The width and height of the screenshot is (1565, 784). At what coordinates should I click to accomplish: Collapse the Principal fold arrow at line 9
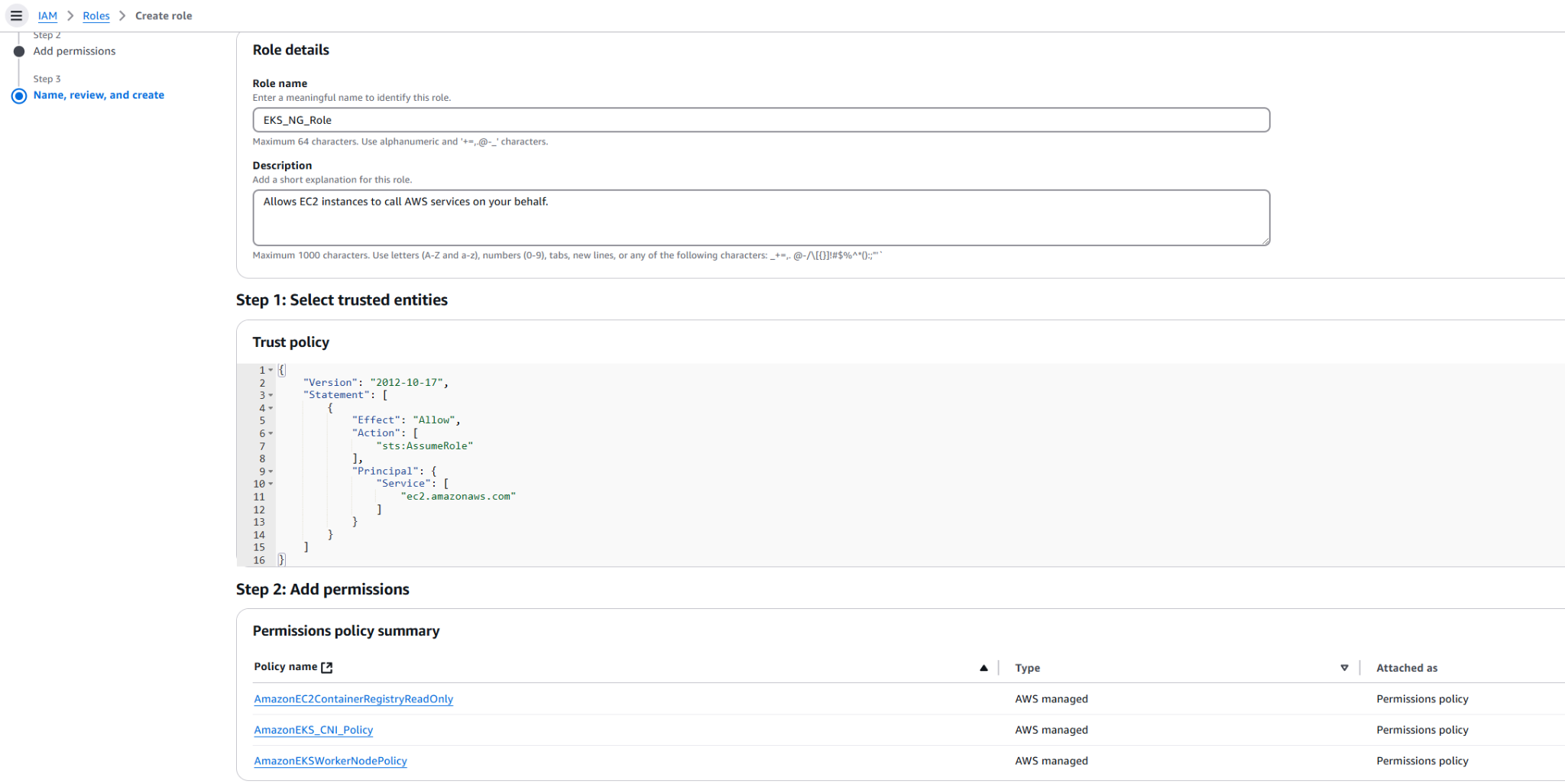[x=271, y=471]
